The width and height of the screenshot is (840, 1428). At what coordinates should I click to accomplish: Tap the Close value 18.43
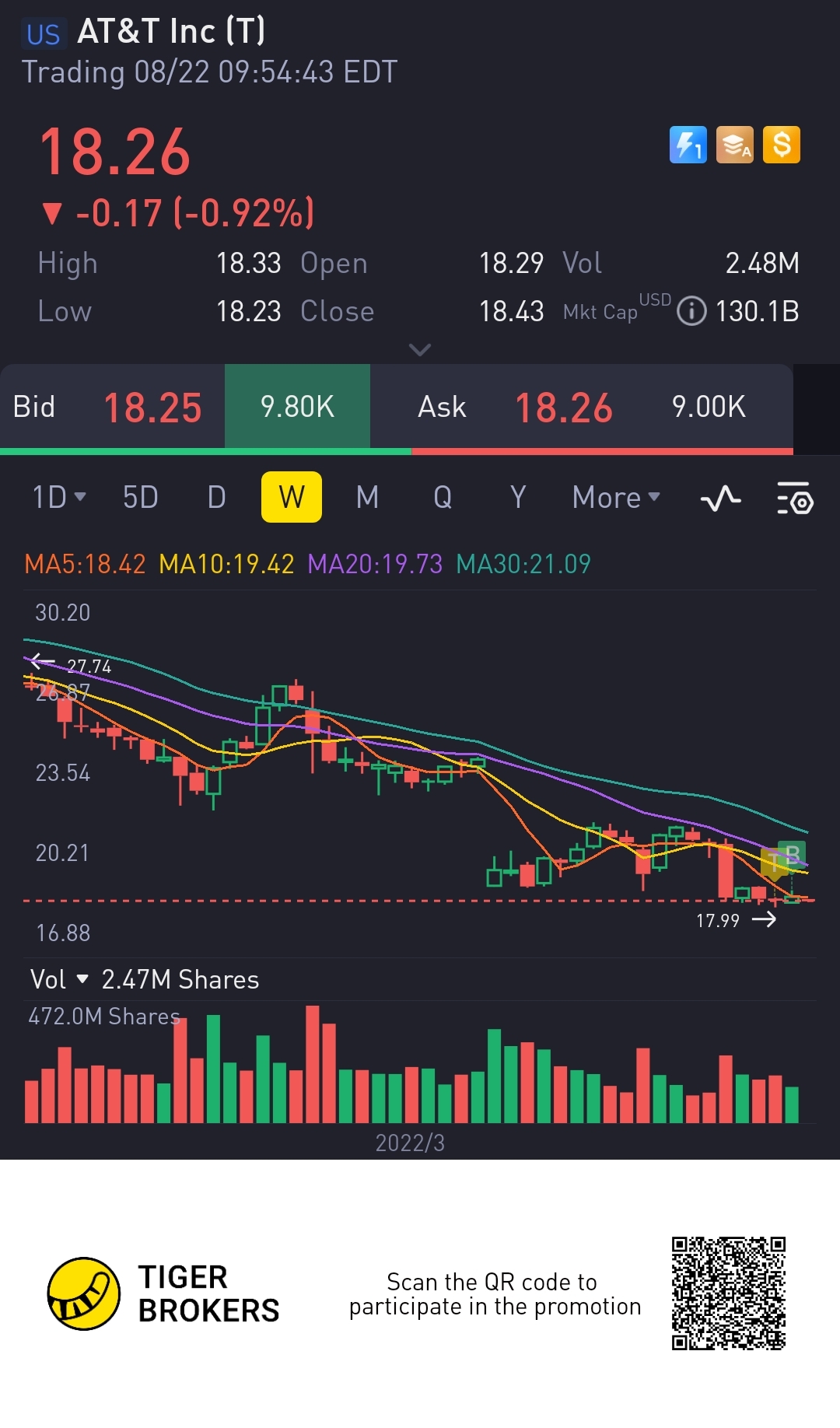pyautogui.click(x=511, y=312)
